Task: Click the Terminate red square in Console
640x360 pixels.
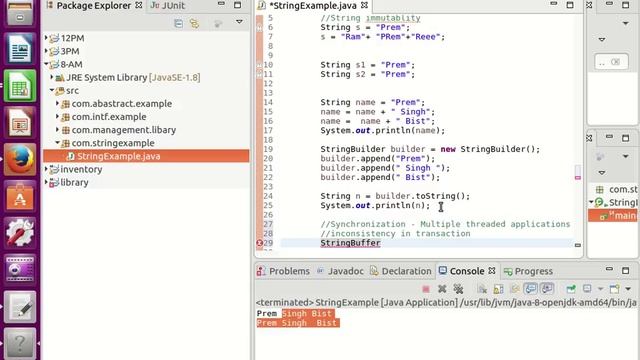Action: pos(426,289)
